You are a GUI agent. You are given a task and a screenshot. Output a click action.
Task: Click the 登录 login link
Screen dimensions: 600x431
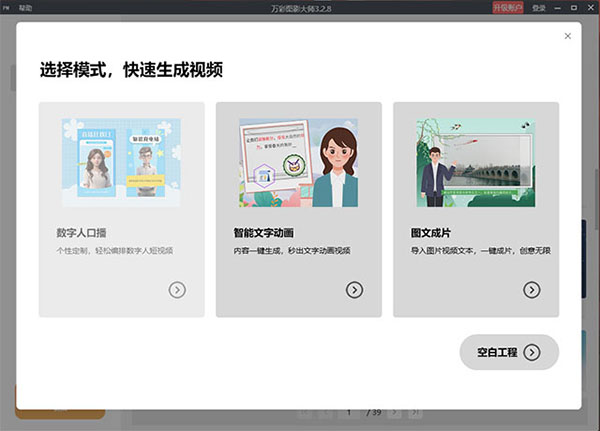(x=539, y=8)
